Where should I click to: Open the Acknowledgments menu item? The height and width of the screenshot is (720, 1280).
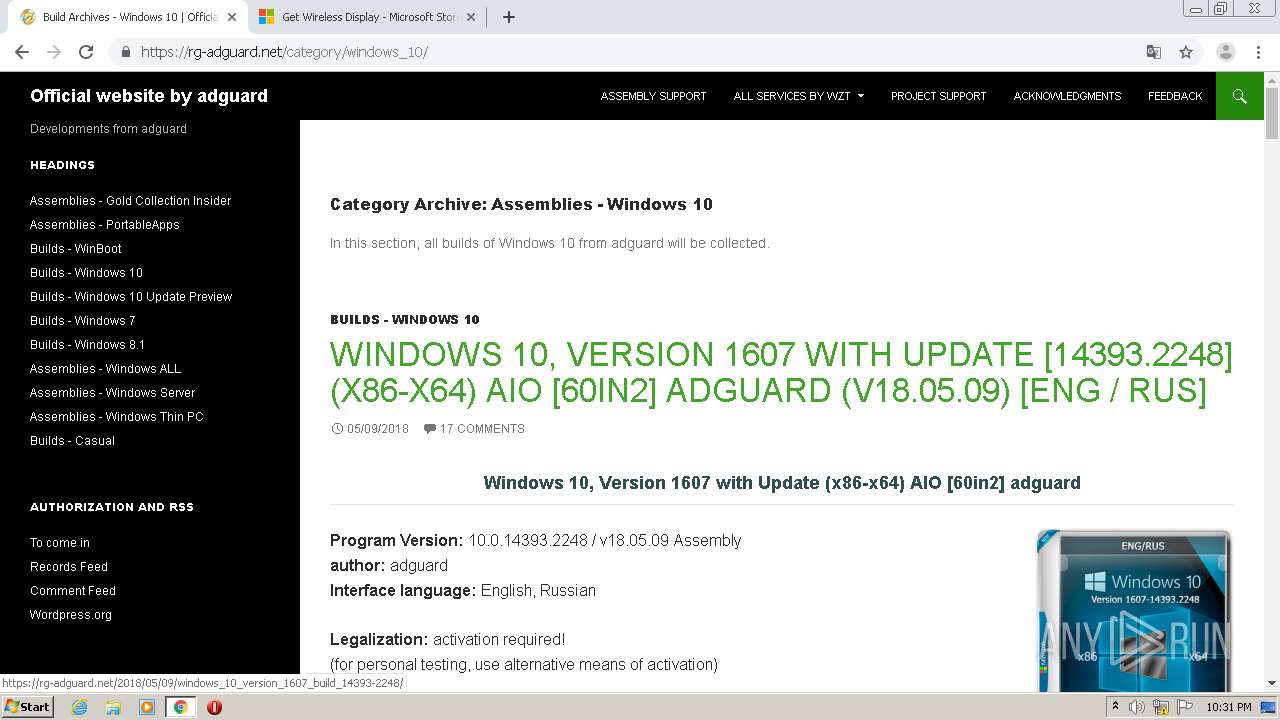click(x=1067, y=96)
